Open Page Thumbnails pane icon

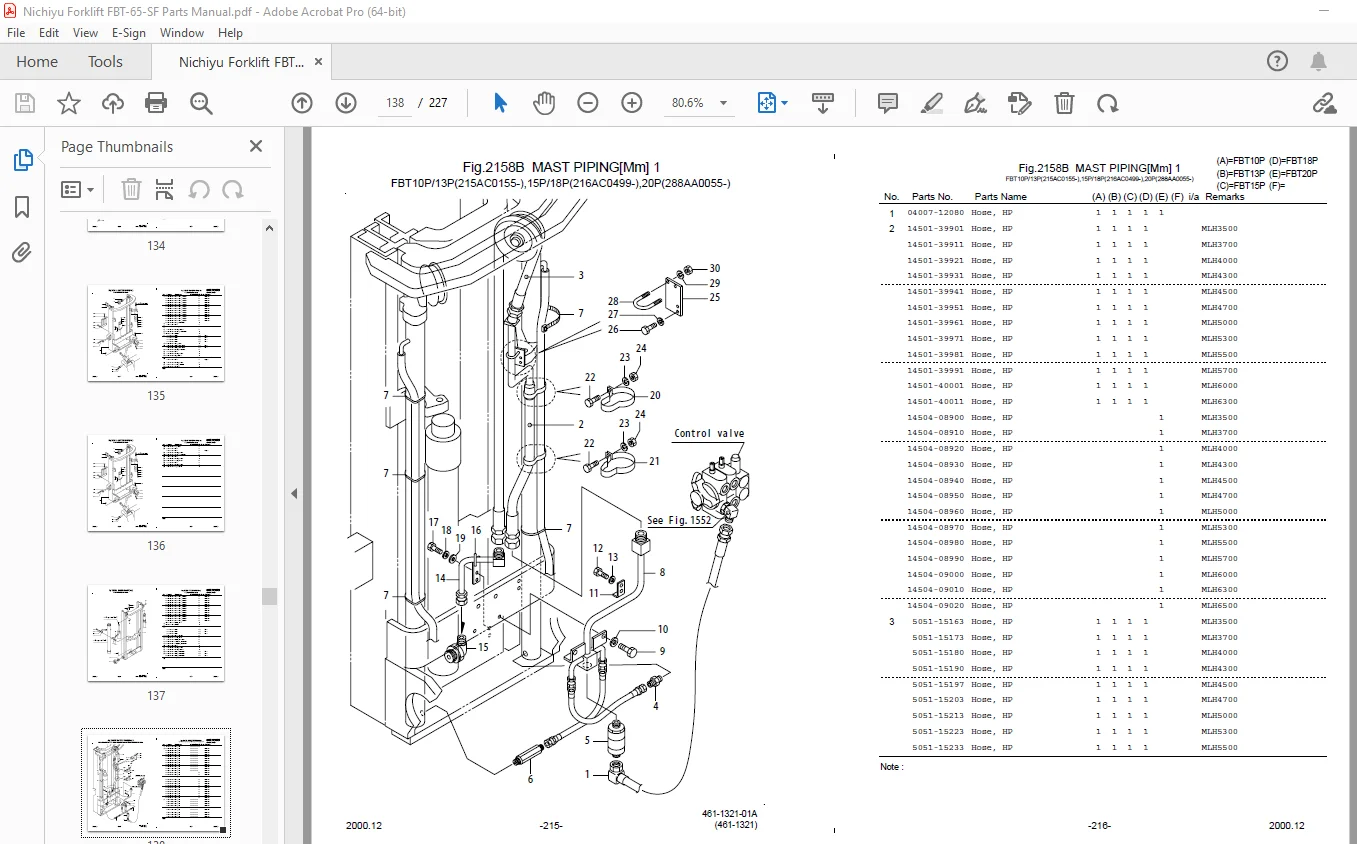pos(22,160)
